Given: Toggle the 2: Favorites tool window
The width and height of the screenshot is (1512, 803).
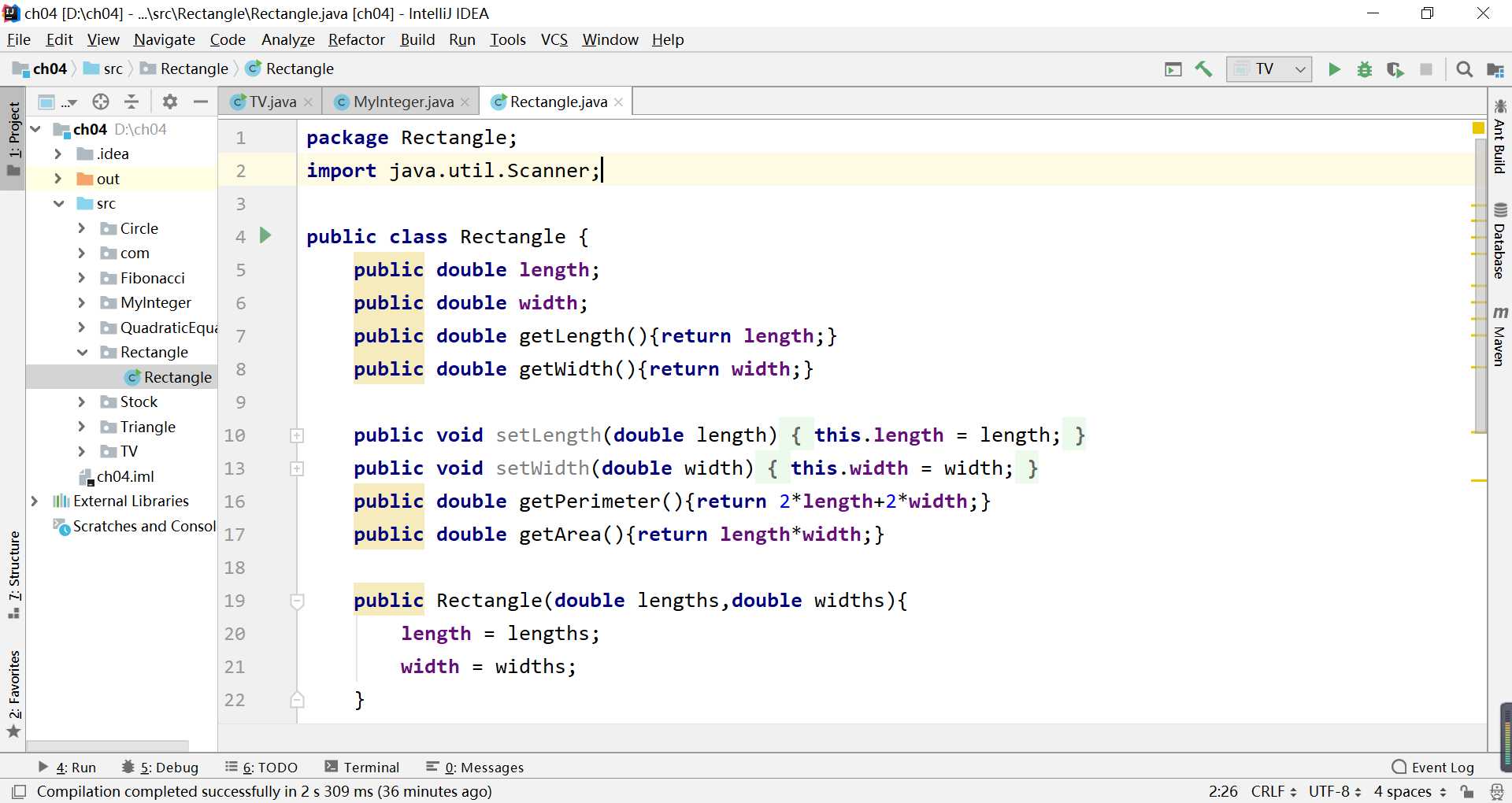Looking at the screenshot, I should tap(13, 694).
